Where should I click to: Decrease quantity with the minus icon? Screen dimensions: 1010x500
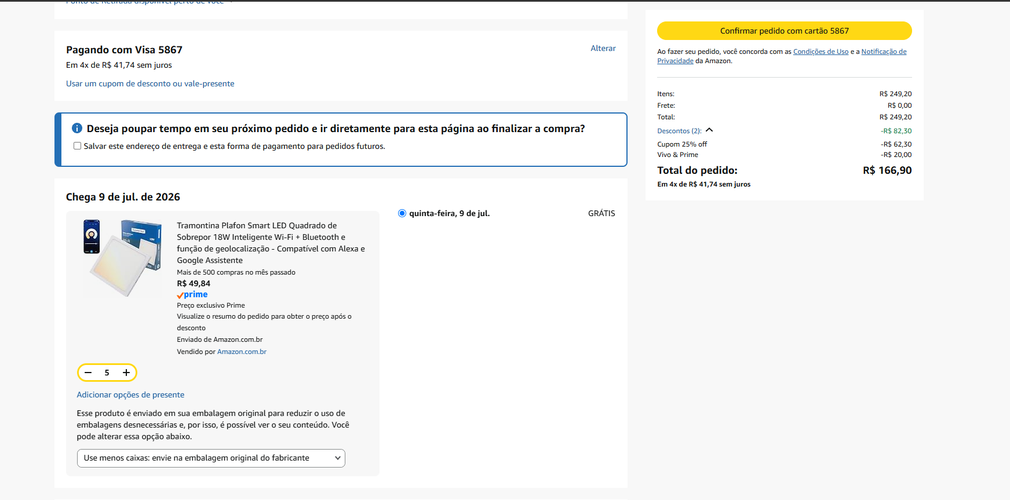point(88,372)
